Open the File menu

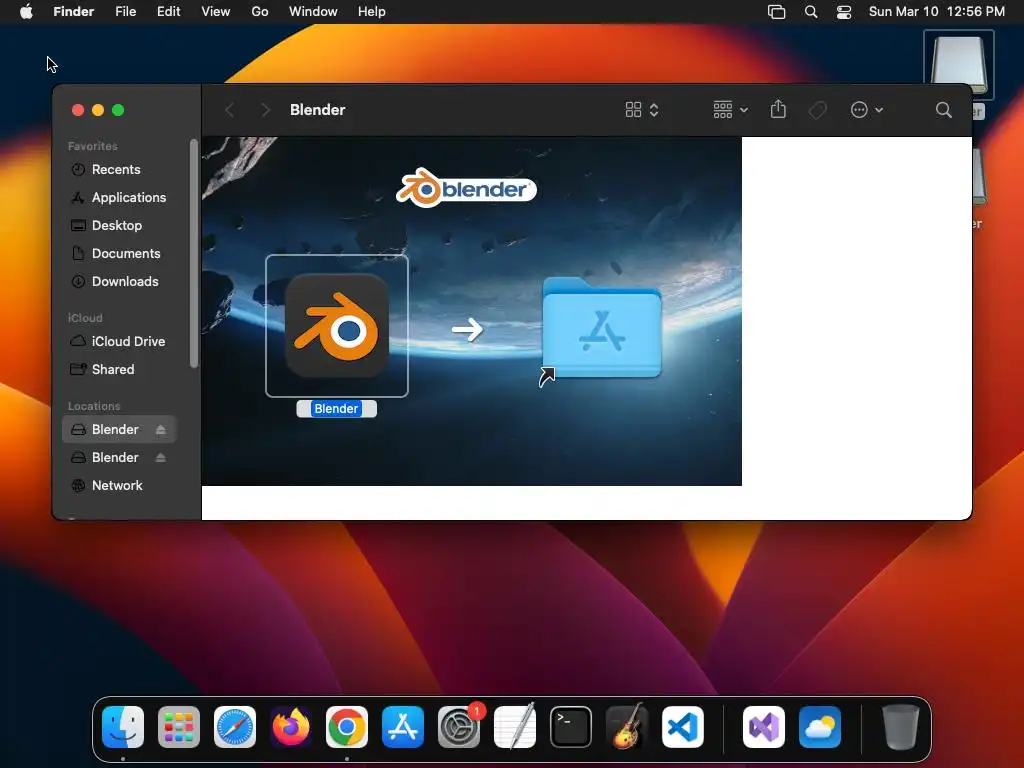click(x=125, y=12)
